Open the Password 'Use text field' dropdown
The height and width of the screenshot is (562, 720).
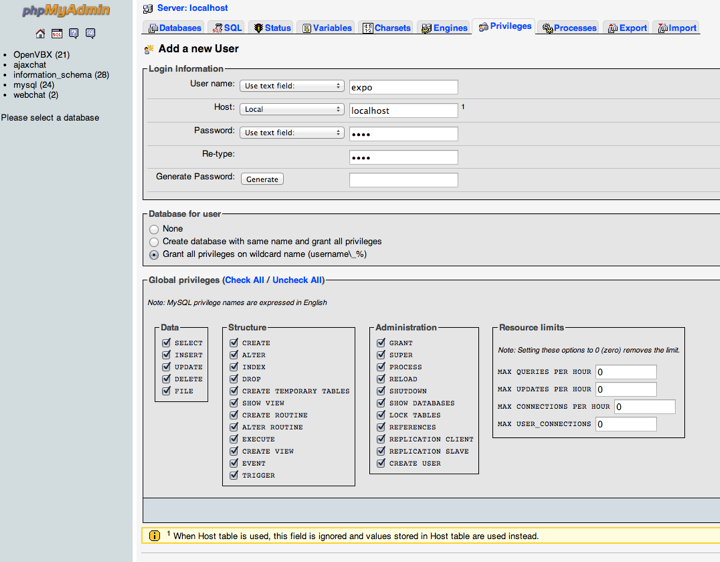tap(292, 133)
